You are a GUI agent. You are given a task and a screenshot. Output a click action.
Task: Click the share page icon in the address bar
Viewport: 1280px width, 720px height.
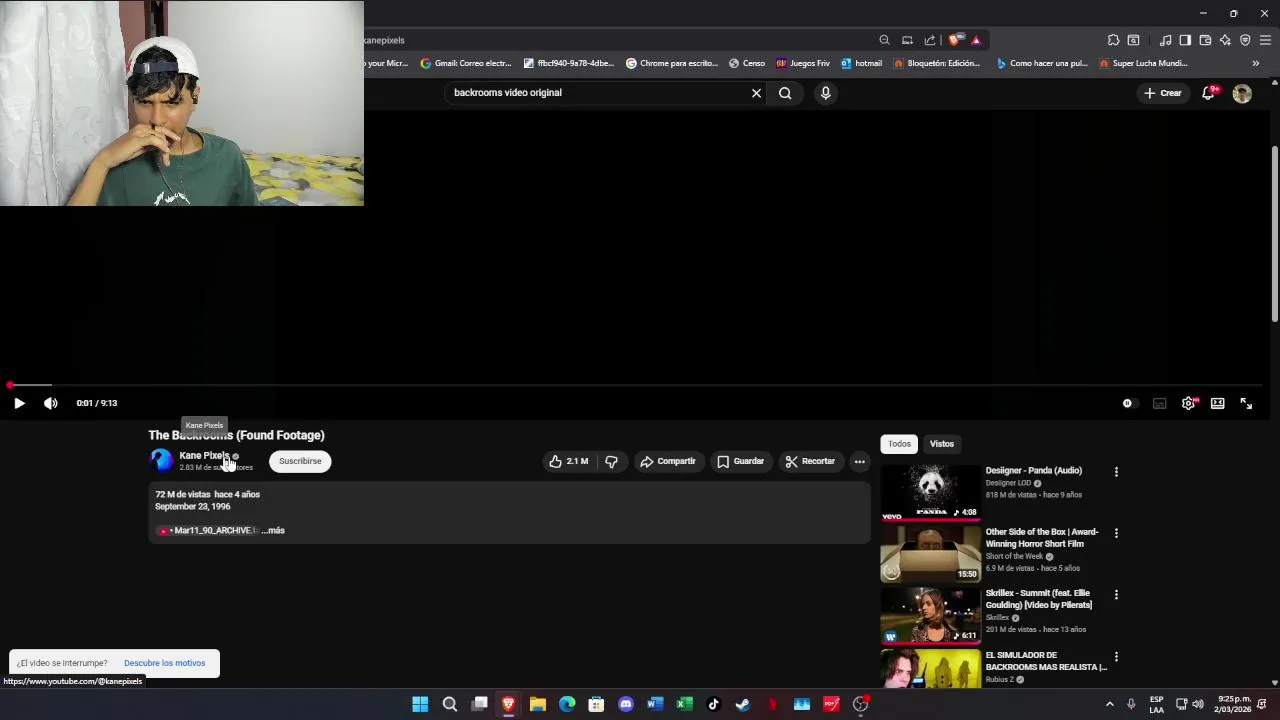click(930, 40)
